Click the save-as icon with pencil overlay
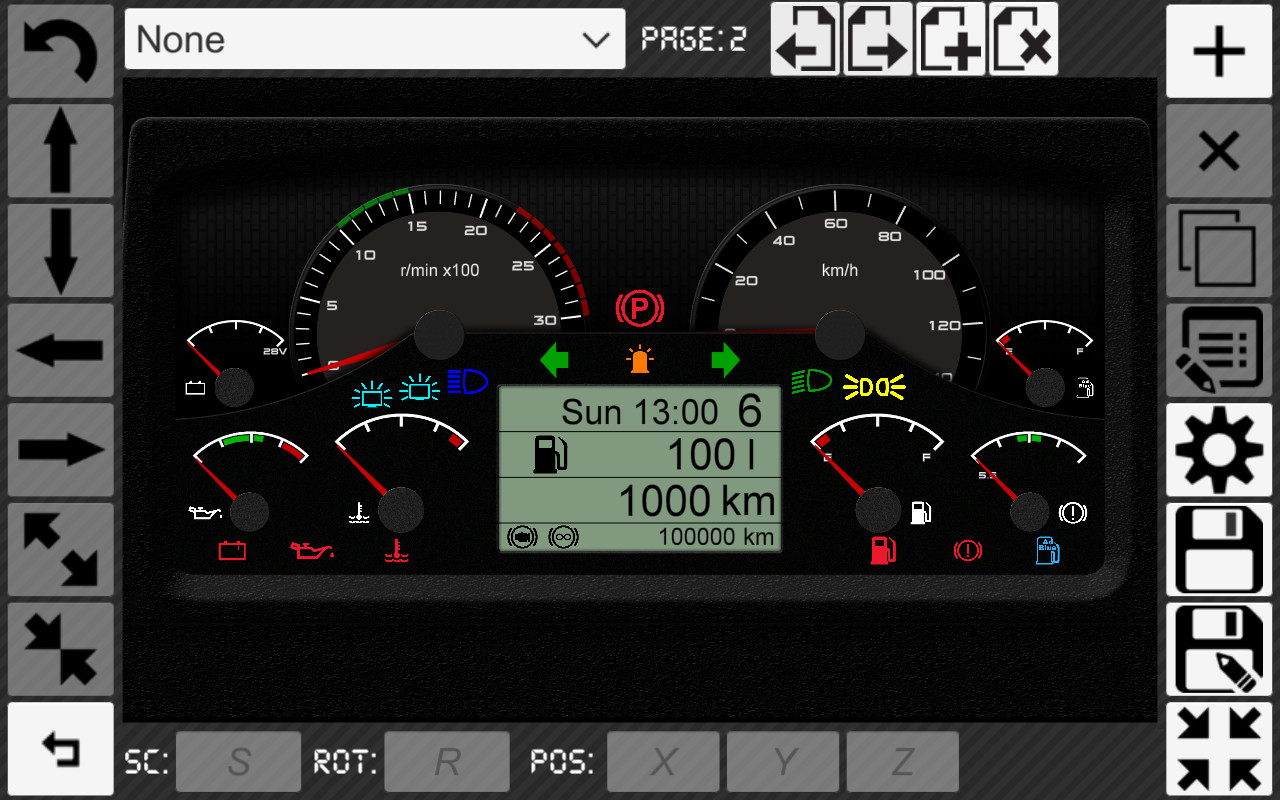The height and width of the screenshot is (800, 1280). [x=1218, y=650]
